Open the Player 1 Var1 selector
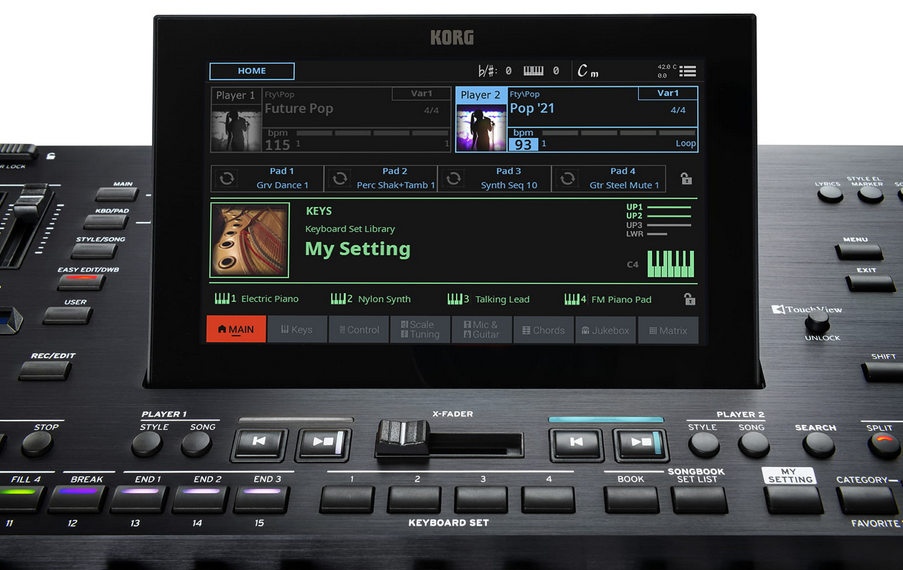 (421, 93)
